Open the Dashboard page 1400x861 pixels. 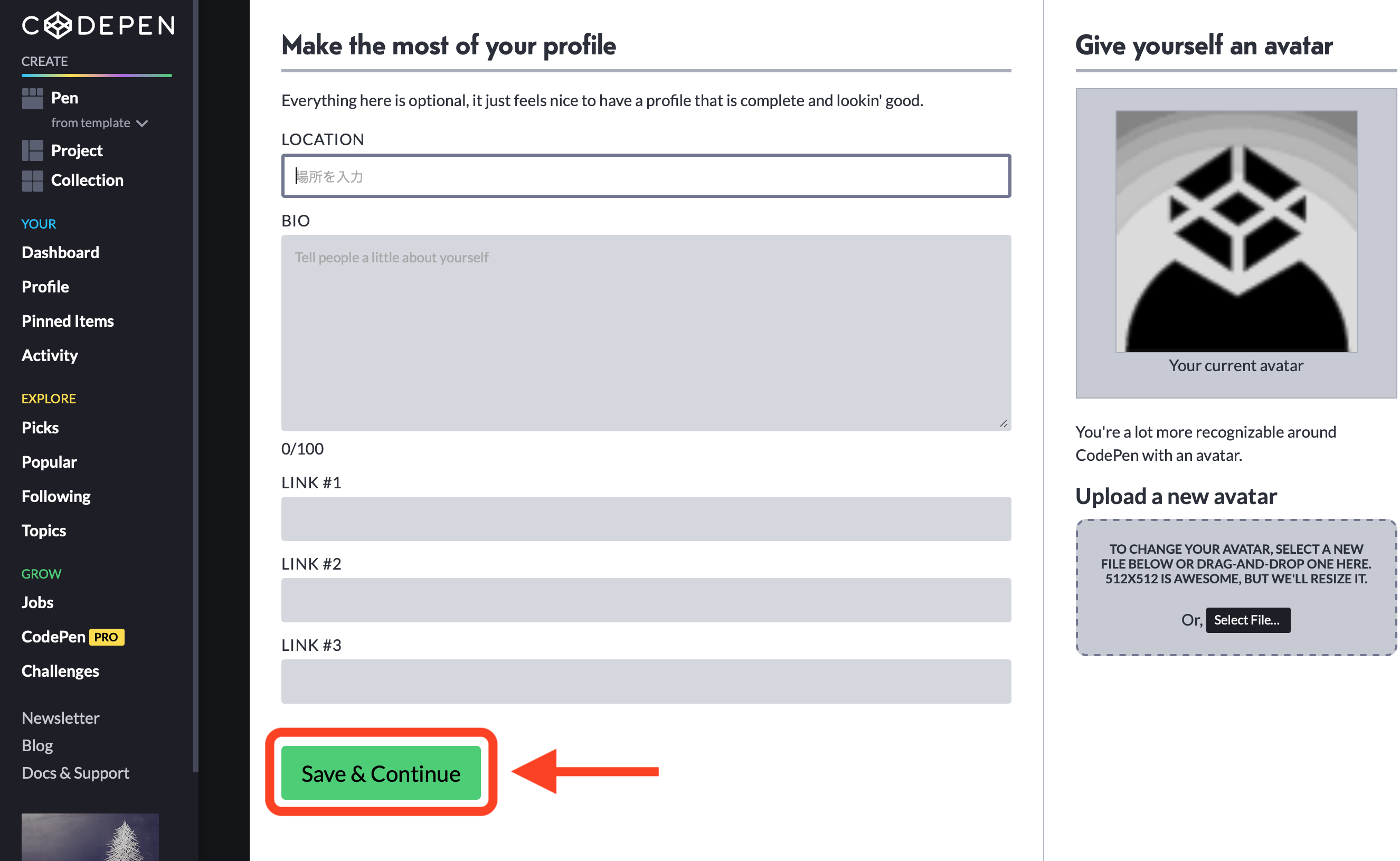click(x=60, y=252)
